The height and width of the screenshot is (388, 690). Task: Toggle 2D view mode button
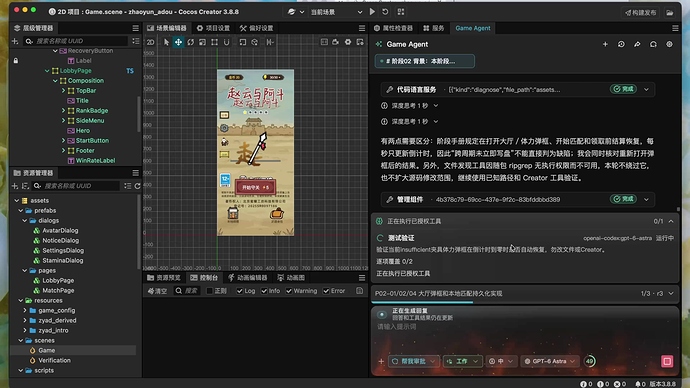[x=150, y=42]
